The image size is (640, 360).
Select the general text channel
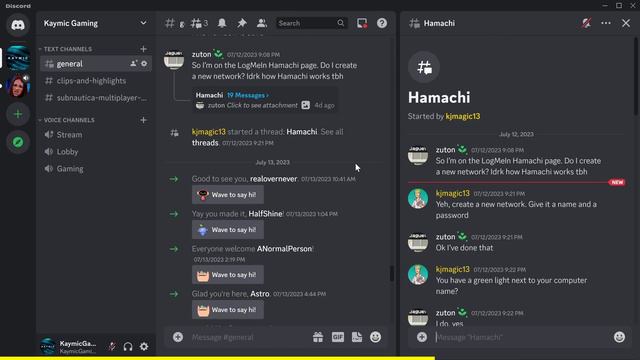(96, 64)
